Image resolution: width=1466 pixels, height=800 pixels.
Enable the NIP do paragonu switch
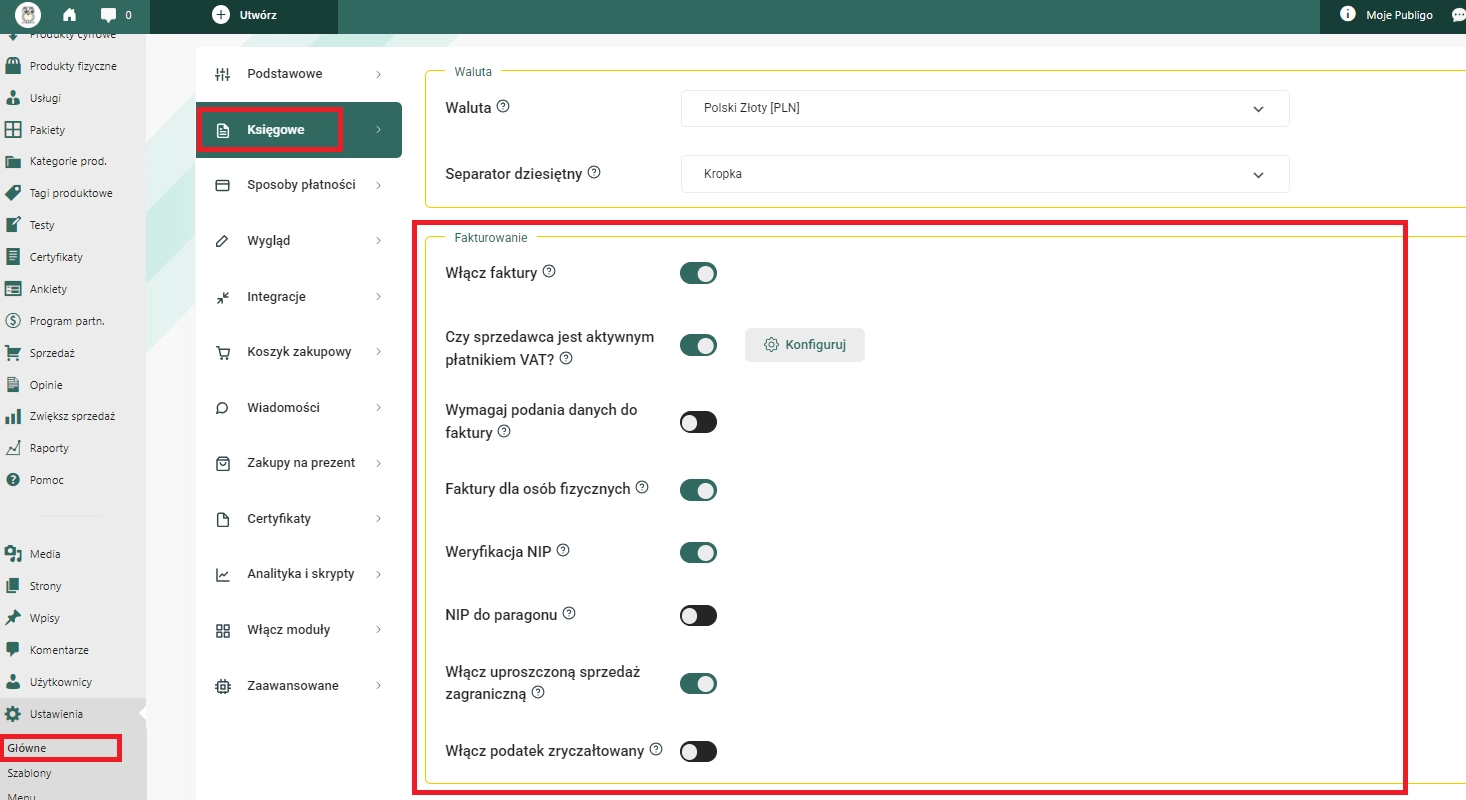click(698, 615)
